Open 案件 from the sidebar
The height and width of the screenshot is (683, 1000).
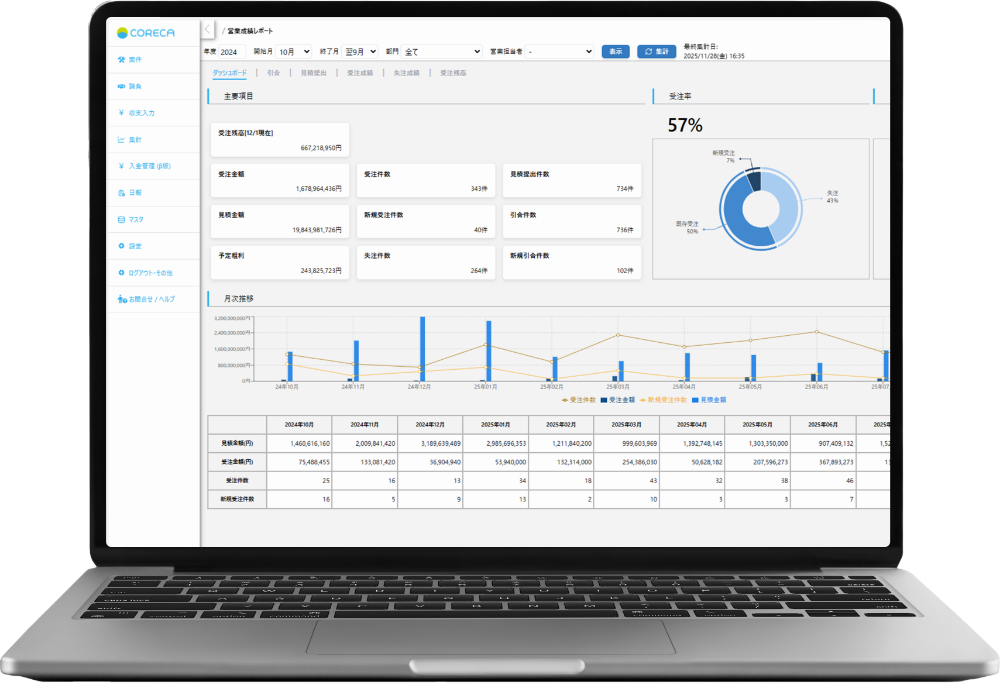click(x=134, y=60)
